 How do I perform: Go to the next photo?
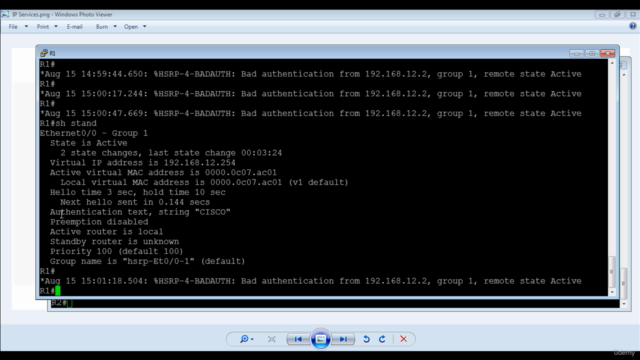tap(343, 339)
